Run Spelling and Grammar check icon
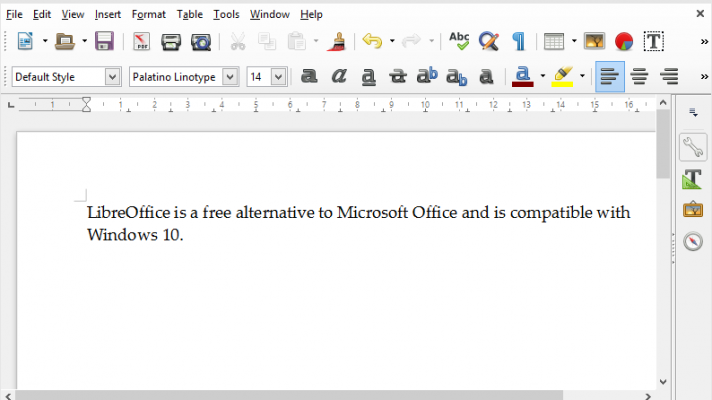 (x=459, y=41)
